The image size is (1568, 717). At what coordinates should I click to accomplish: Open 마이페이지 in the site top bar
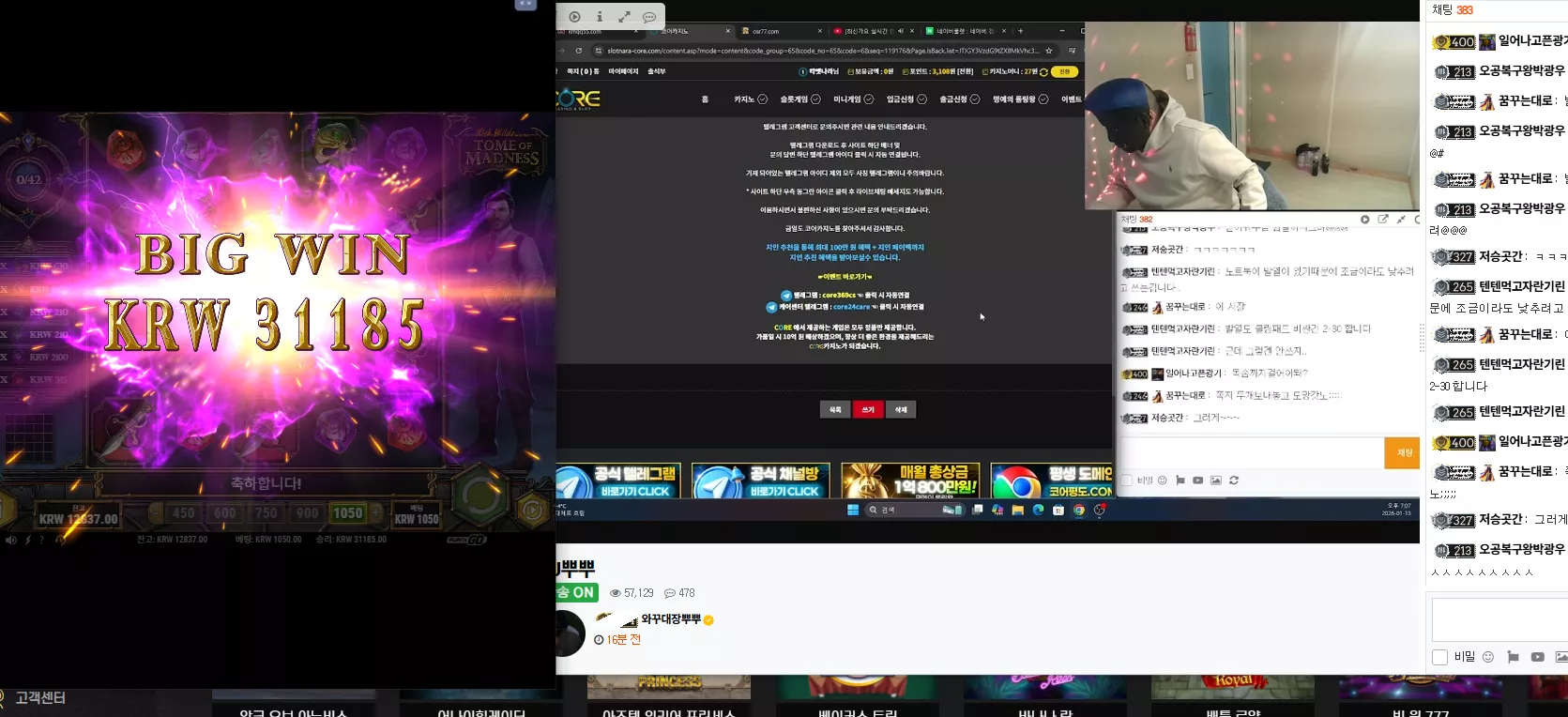(623, 71)
